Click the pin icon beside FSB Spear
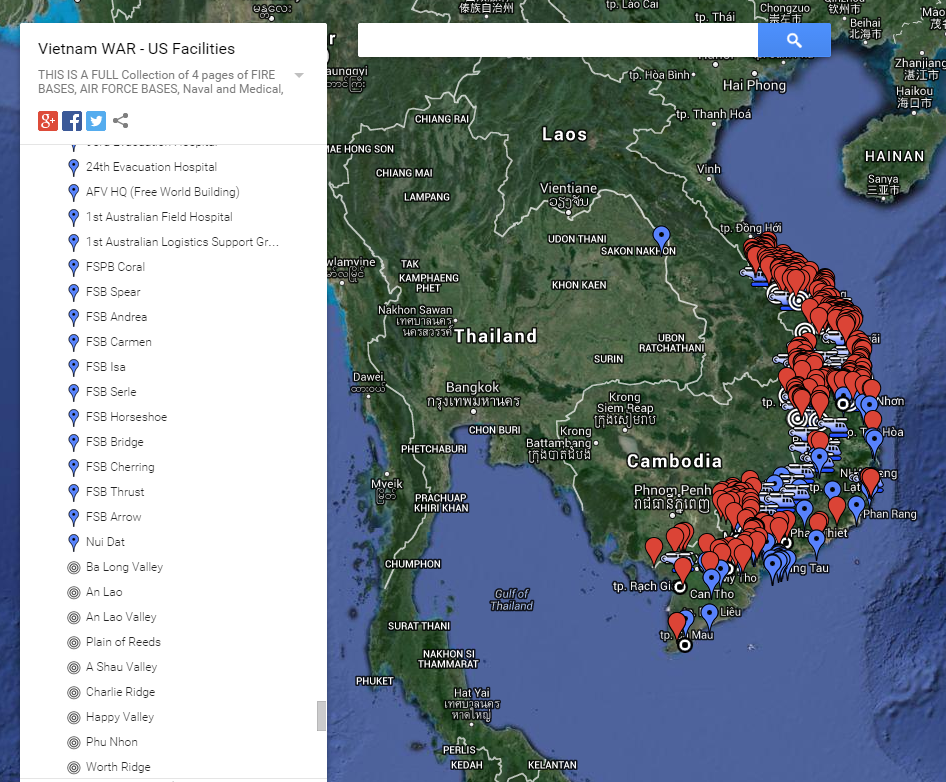This screenshot has width=946, height=782. click(x=73, y=292)
